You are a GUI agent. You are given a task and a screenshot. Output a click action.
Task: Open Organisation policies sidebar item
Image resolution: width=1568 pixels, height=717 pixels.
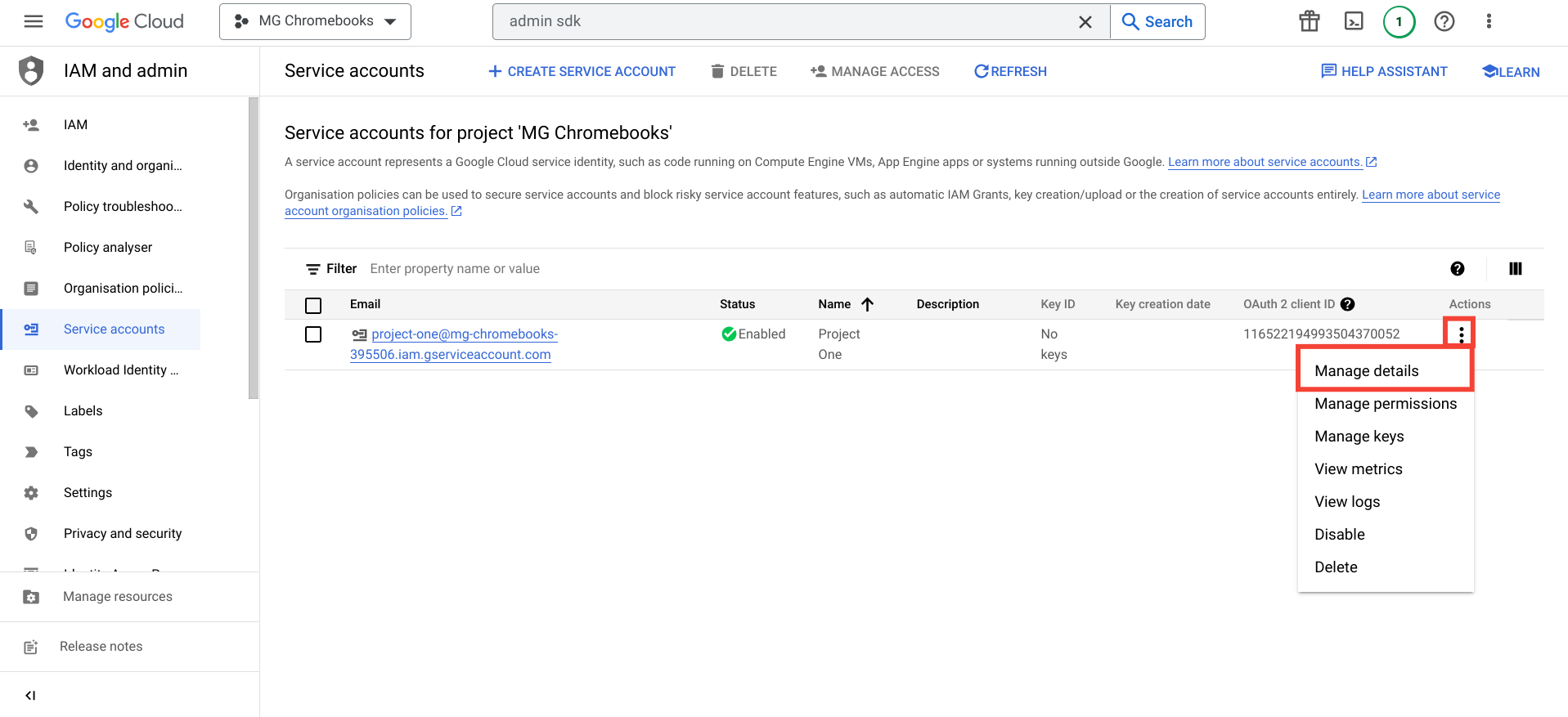pos(101,288)
